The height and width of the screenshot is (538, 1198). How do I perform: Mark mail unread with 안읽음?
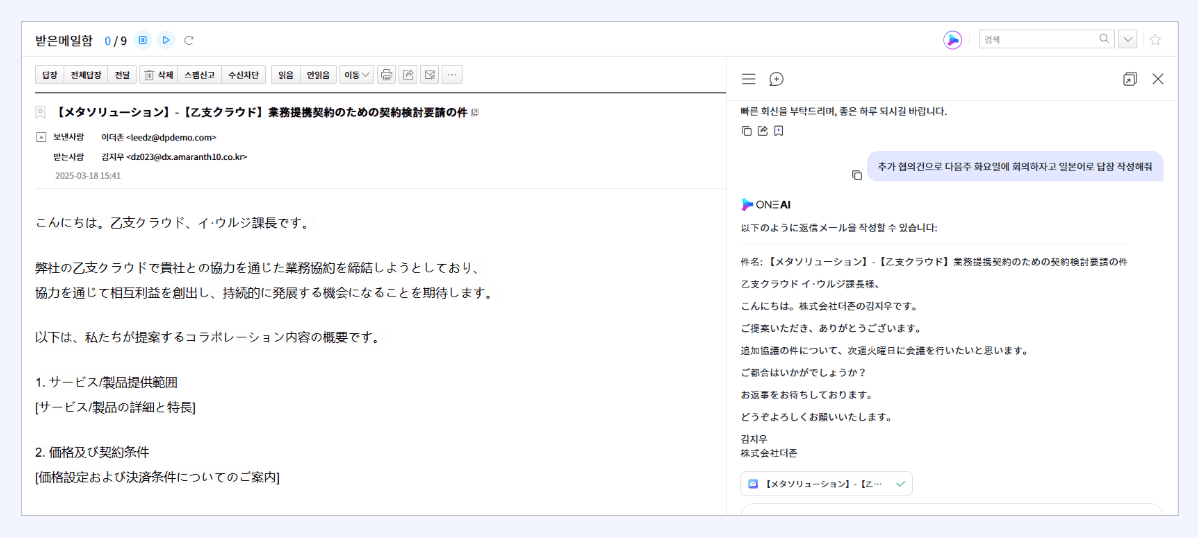pos(318,75)
